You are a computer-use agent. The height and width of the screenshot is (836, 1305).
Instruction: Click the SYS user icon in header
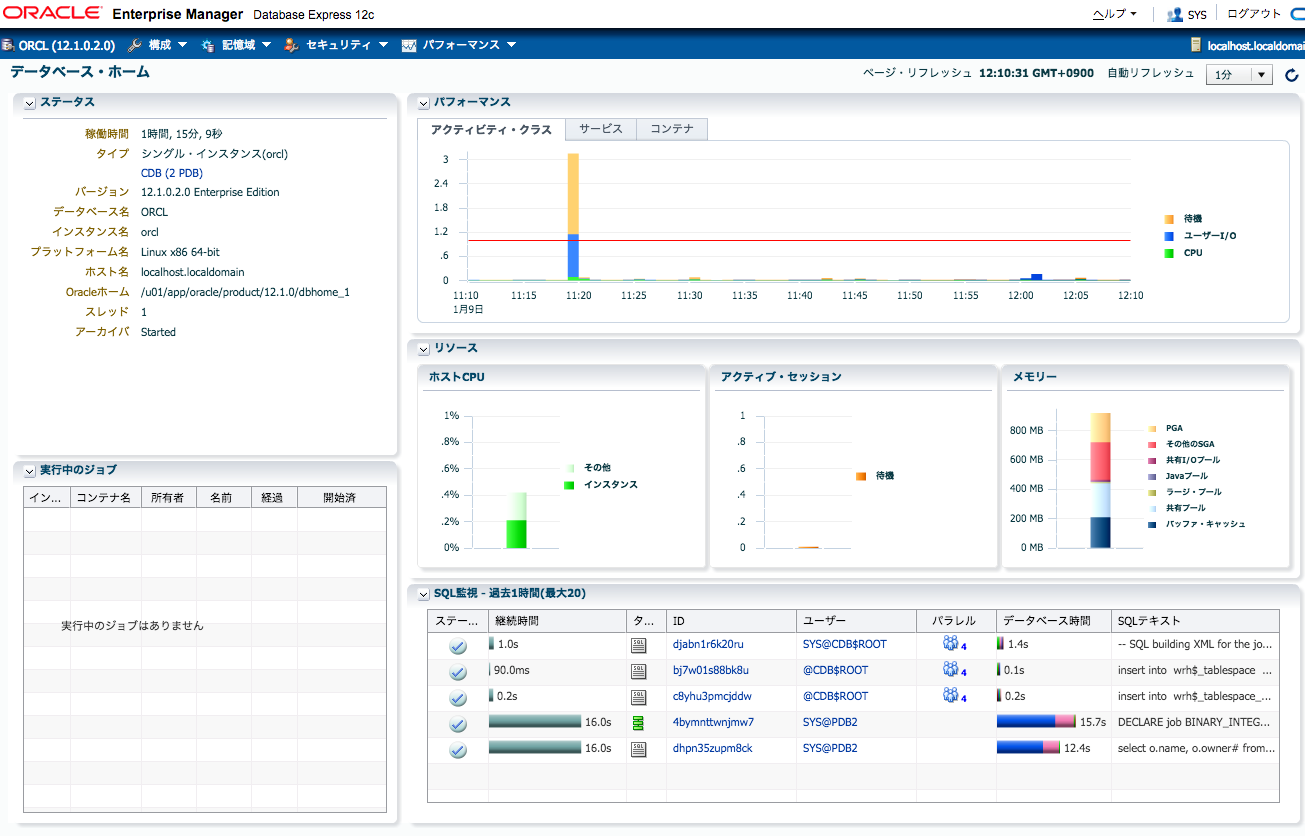click(1175, 15)
